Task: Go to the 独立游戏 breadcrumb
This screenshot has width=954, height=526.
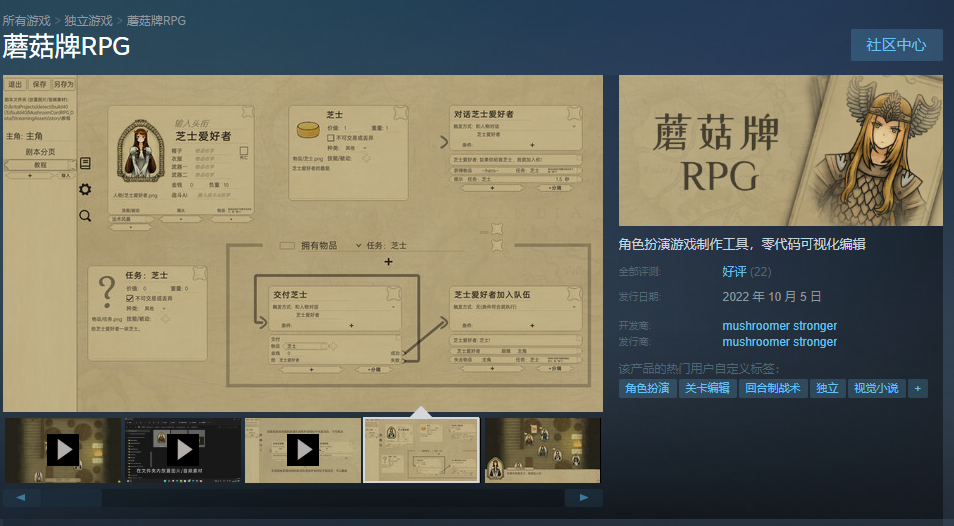Action: tap(88, 21)
